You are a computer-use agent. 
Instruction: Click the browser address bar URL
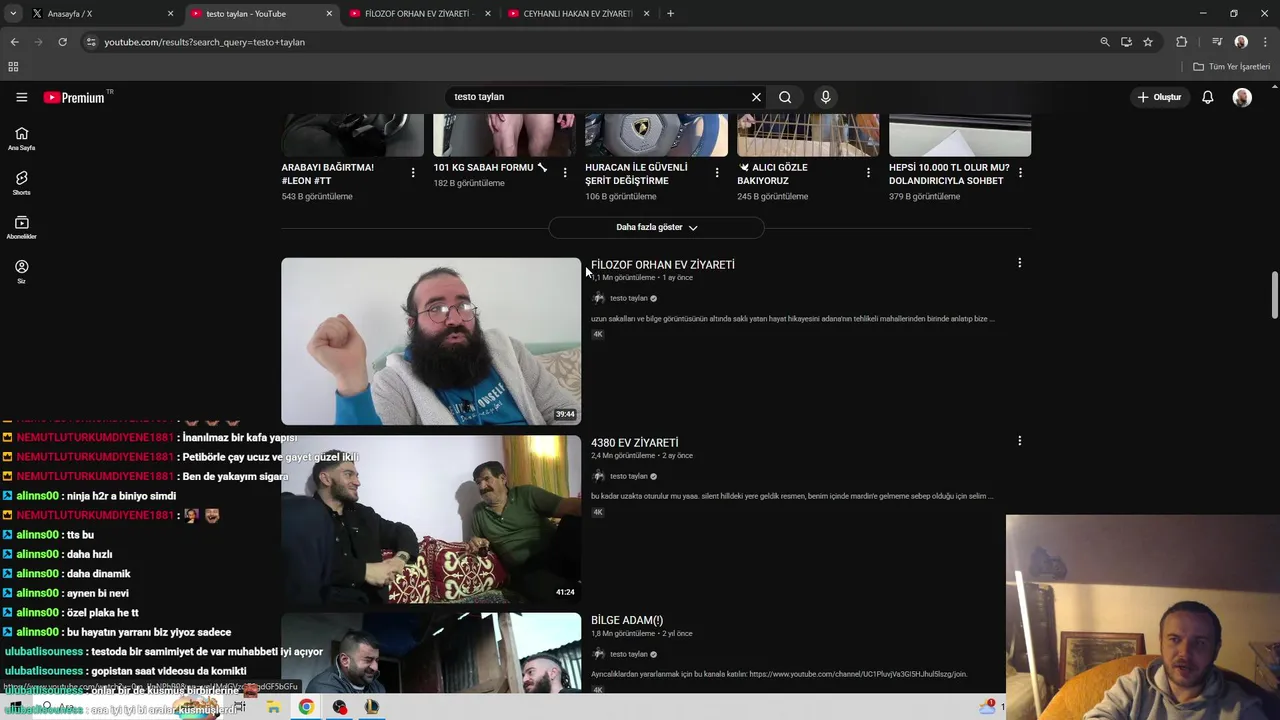[x=204, y=42]
